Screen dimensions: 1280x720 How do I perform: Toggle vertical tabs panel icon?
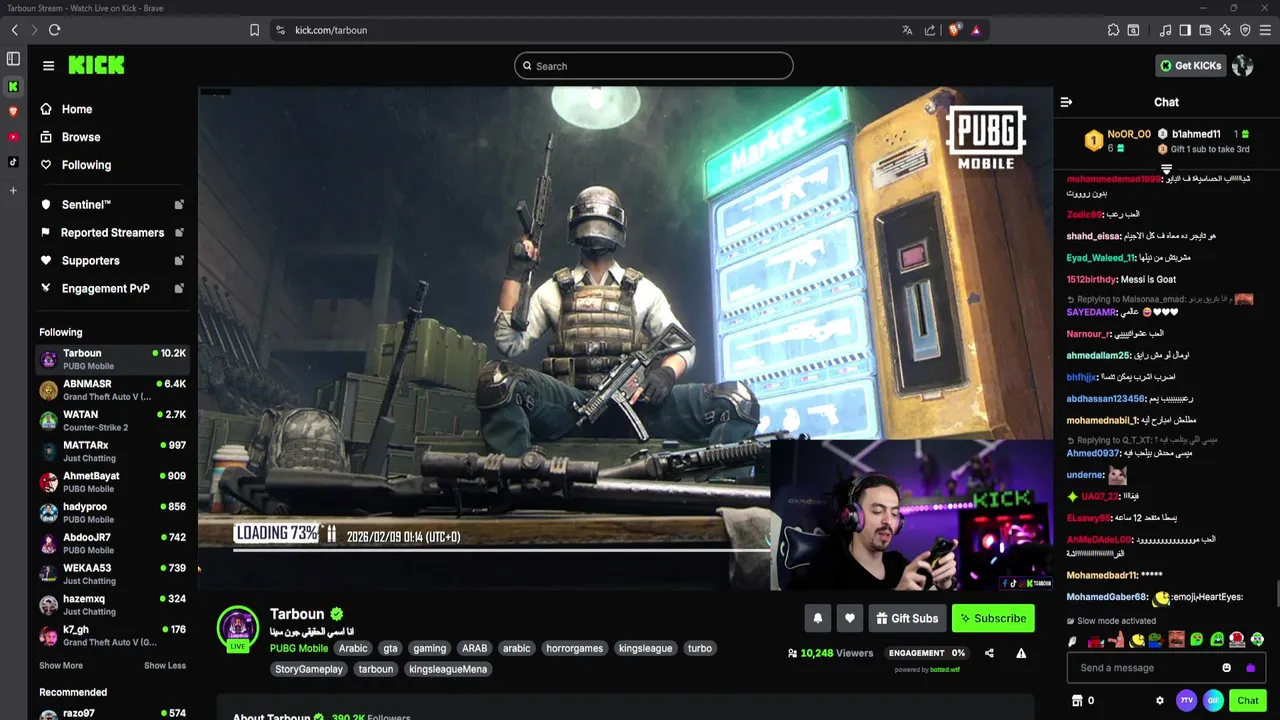13,59
